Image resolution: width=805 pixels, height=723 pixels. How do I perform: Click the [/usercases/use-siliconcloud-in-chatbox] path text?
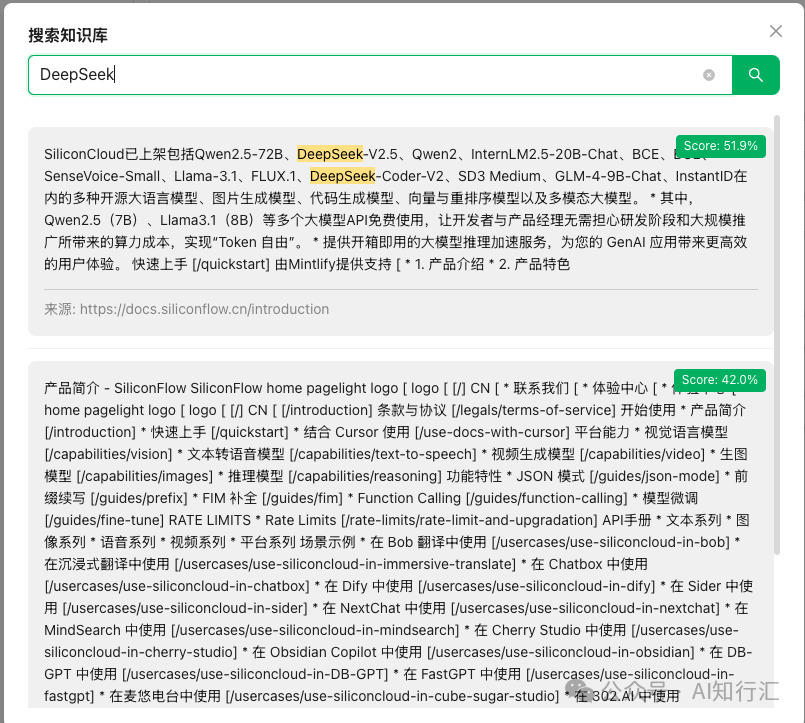[177, 586]
